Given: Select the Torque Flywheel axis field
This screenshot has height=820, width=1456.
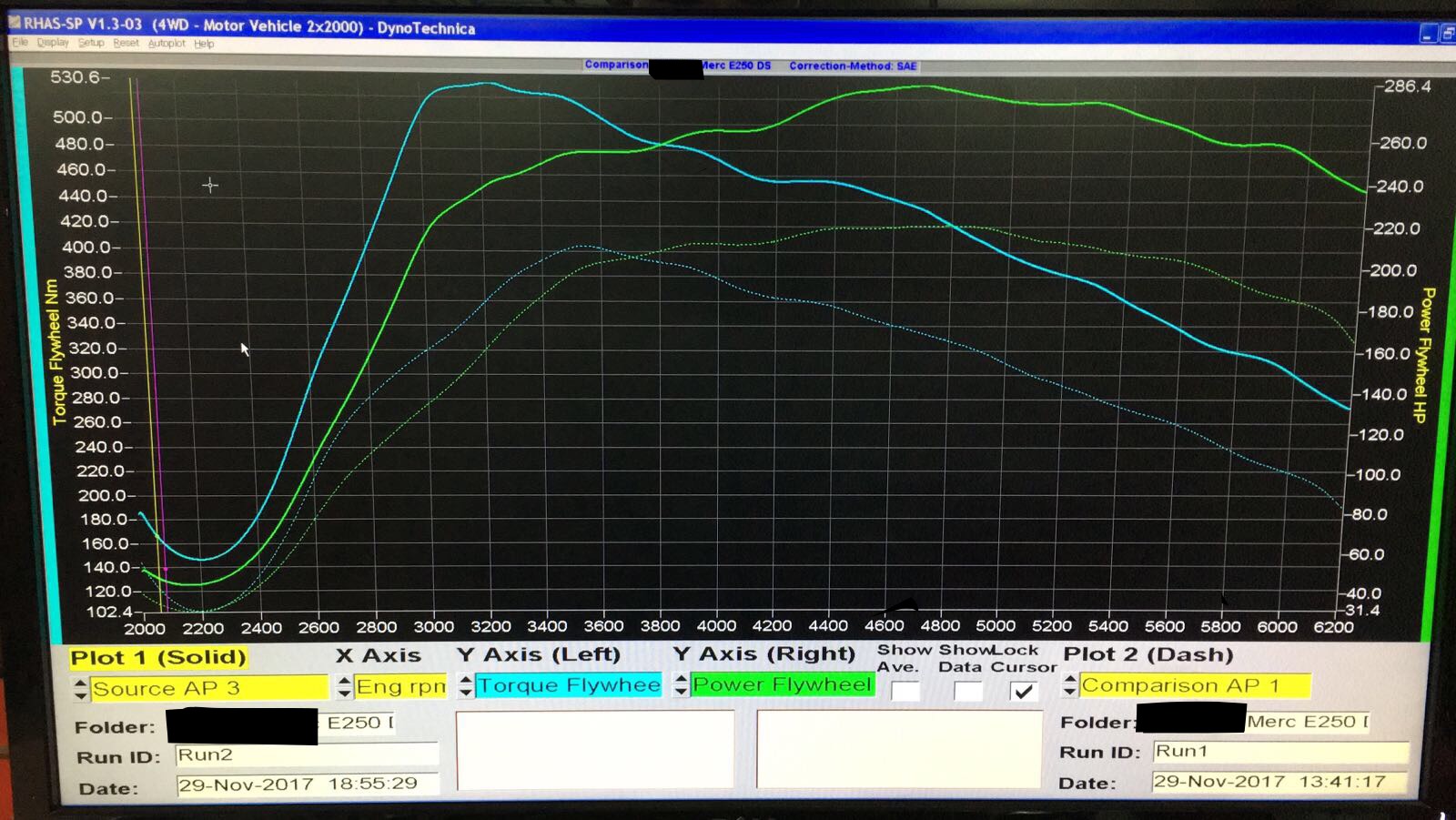Looking at the screenshot, I should [569, 685].
